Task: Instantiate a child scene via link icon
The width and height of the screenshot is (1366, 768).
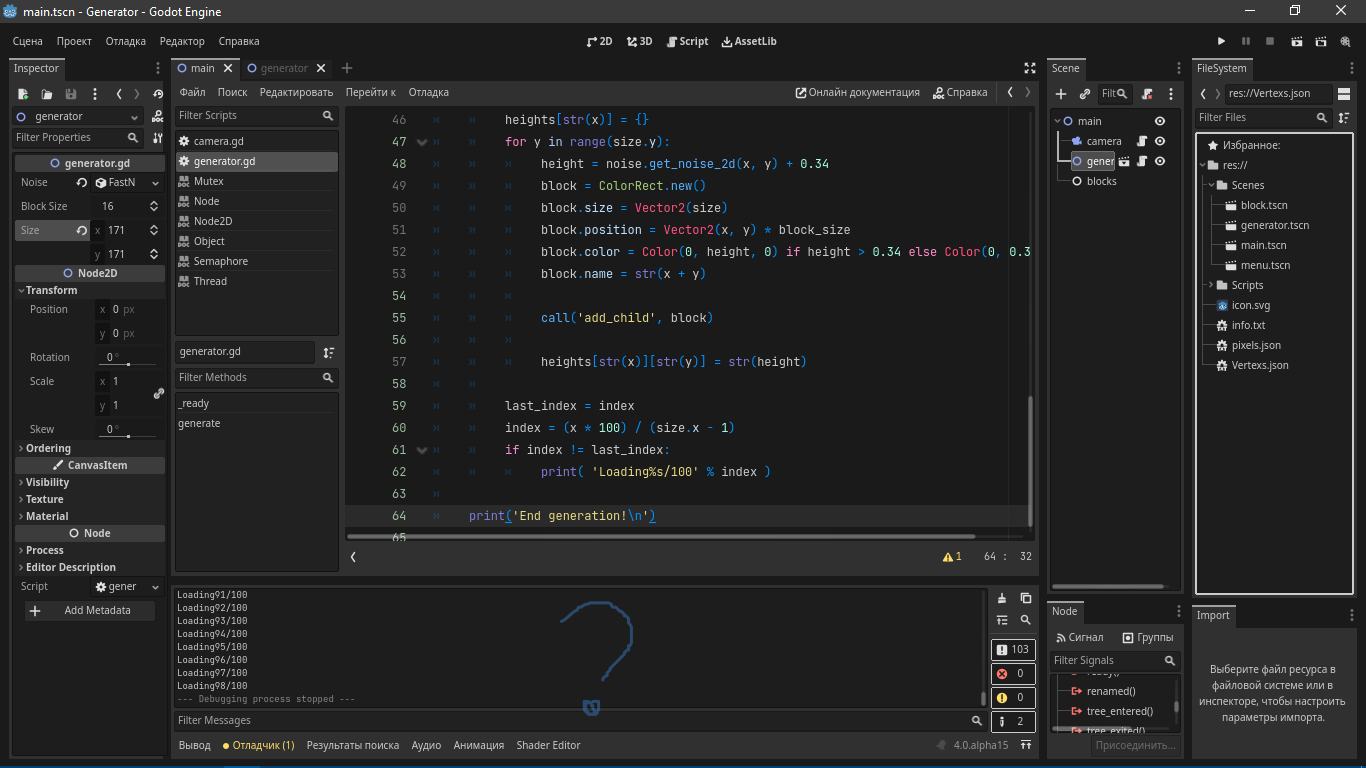Action: pyautogui.click(x=1086, y=93)
